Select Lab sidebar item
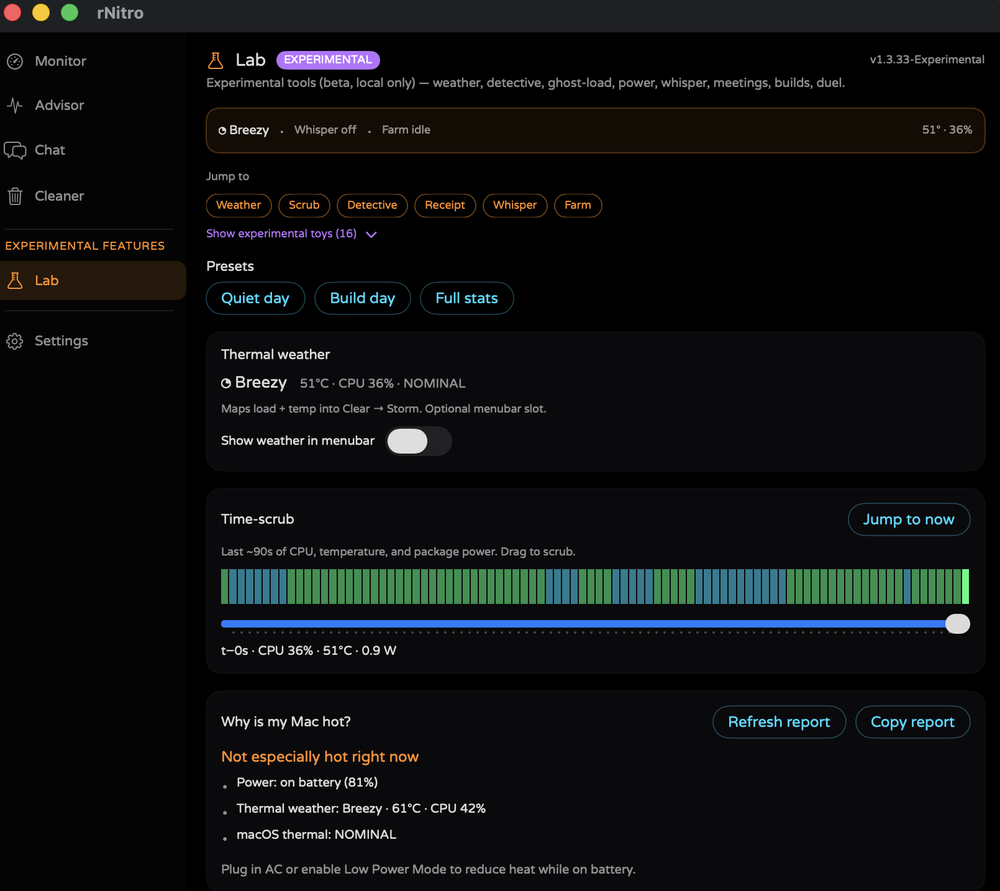1000x891 pixels. point(93,280)
